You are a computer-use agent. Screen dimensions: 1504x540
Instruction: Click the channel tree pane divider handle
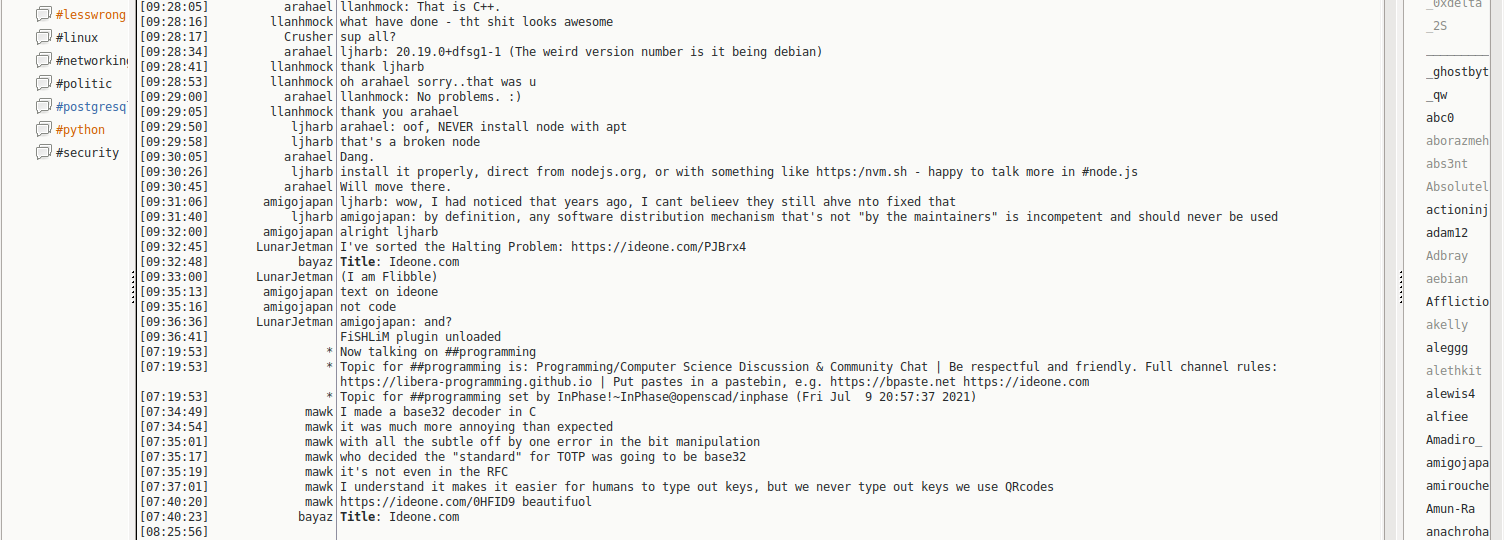(133, 290)
